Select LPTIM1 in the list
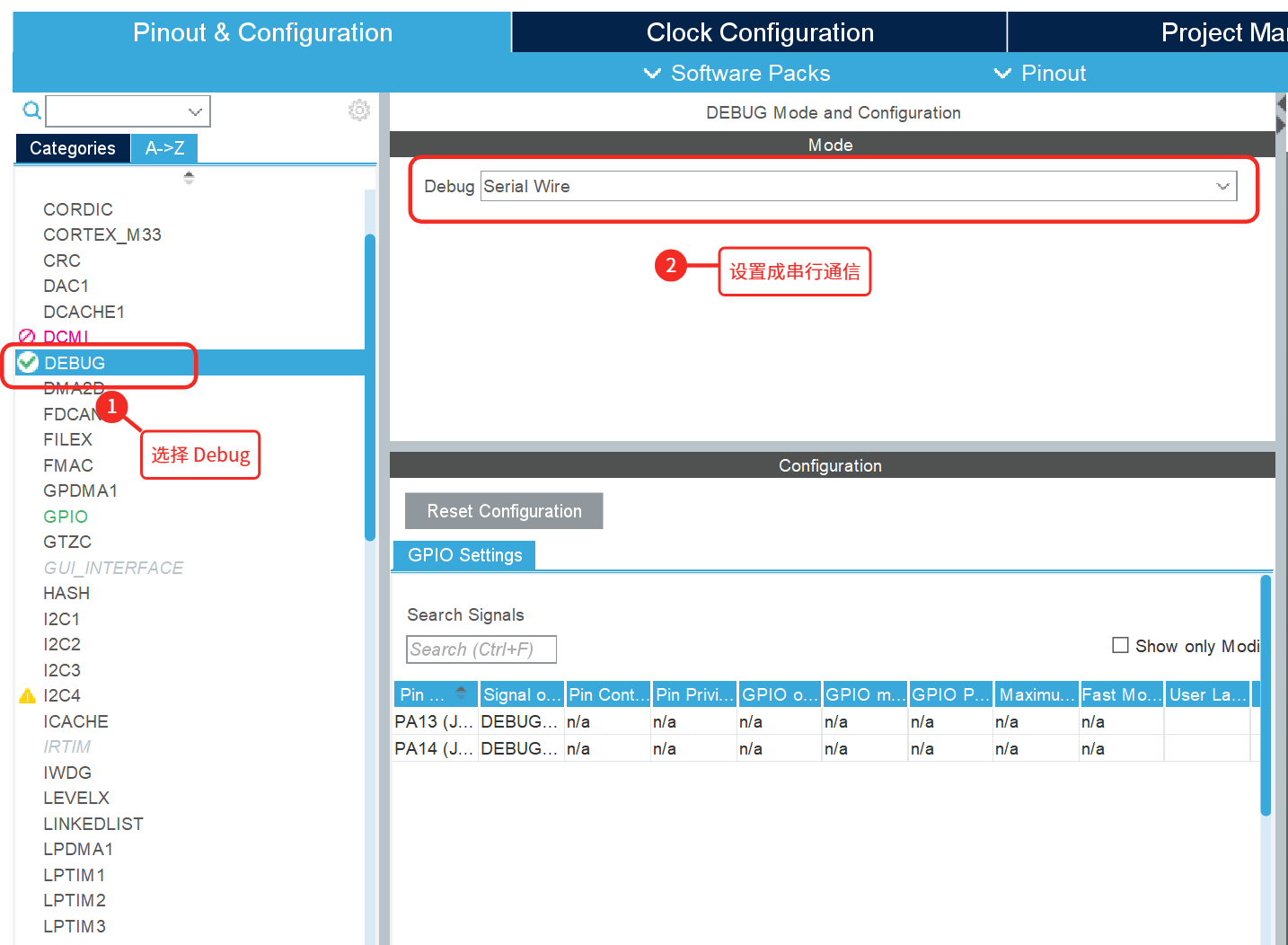Screen dimensions: 1288x945 [x=75, y=875]
